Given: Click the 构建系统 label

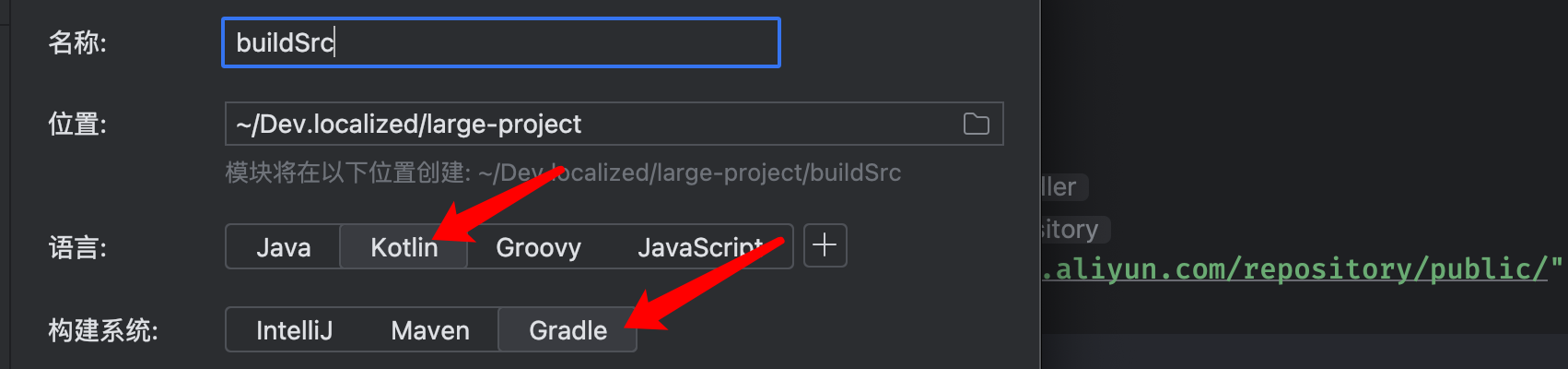Looking at the screenshot, I should pyautogui.click(x=103, y=330).
